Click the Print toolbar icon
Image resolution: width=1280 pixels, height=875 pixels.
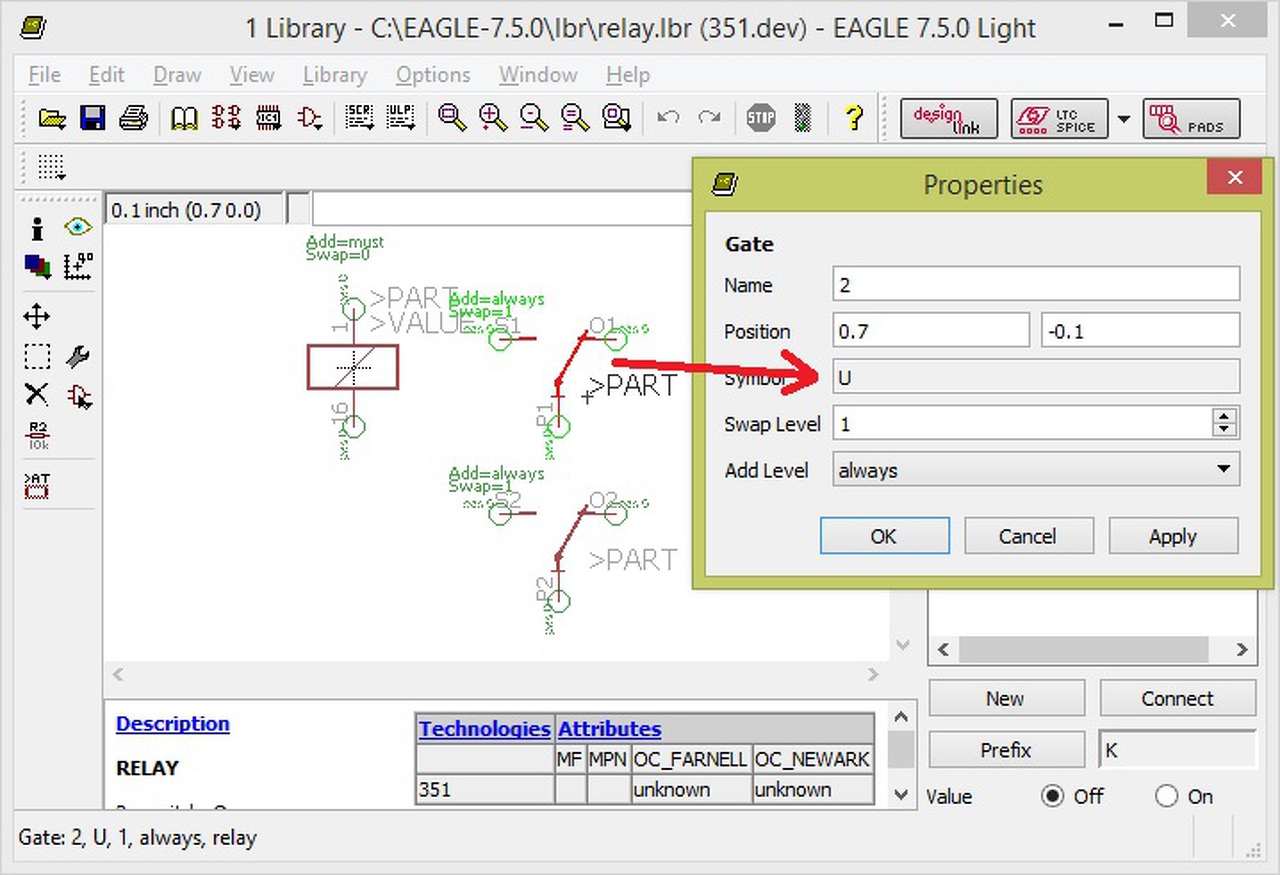pos(133,118)
